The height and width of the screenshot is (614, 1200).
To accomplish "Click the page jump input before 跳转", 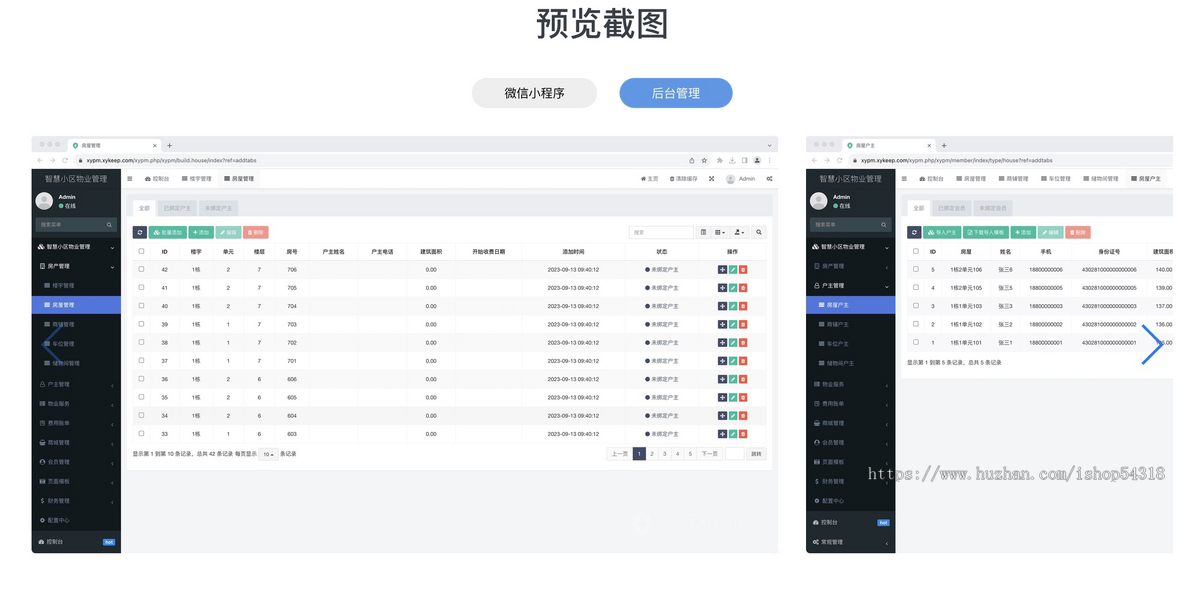I will (x=735, y=454).
